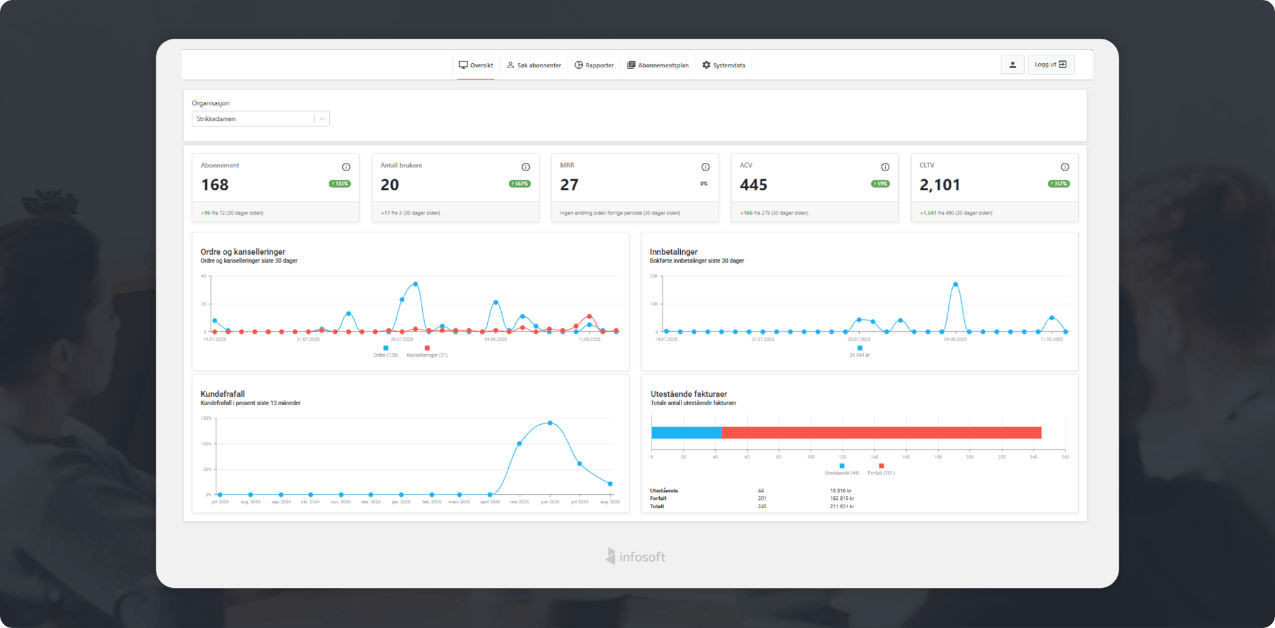Image resolution: width=1275 pixels, height=628 pixels.
Task: Click the June 2025 peak on Kundefrafall chart
Action: (549, 423)
